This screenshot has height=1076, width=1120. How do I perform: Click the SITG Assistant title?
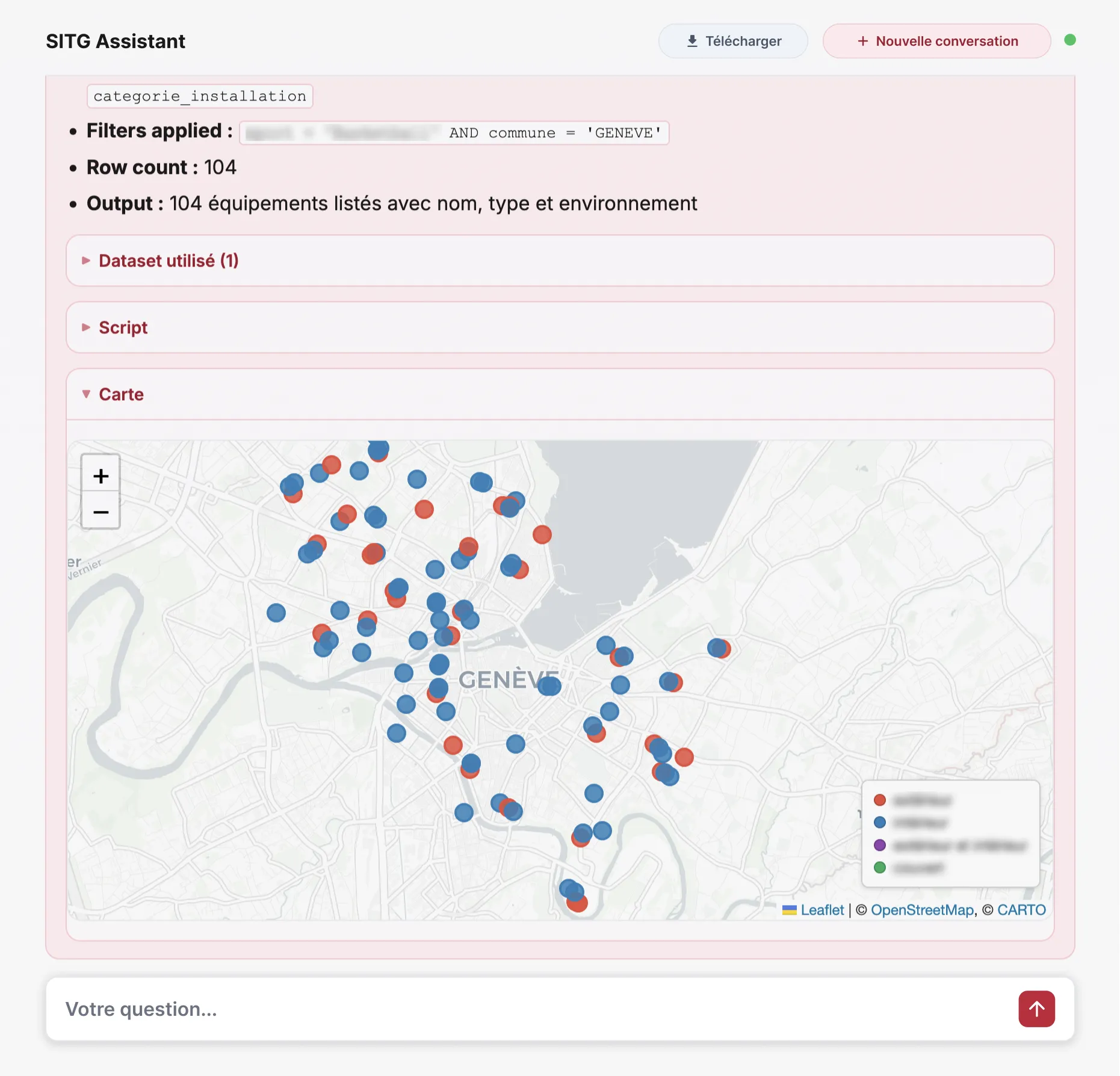pyautogui.click(x=116, y=41)
